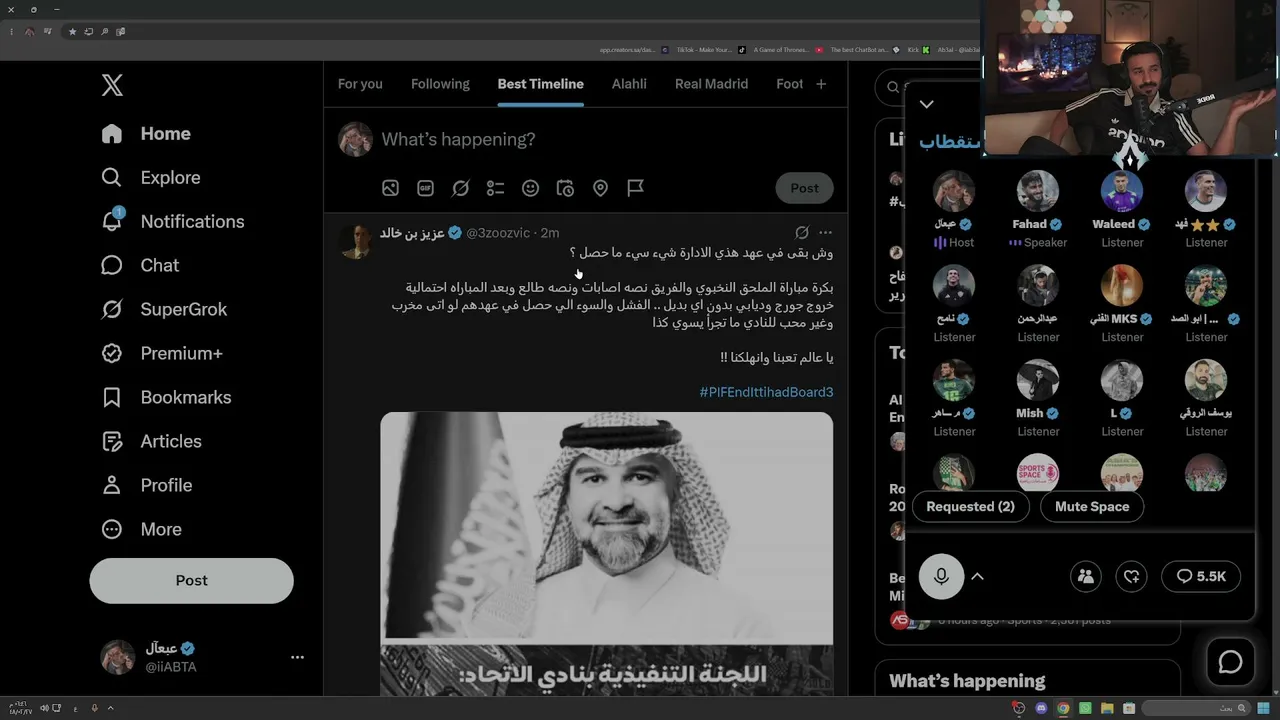
Task: Open Discord from the taskbar
Action: 1041,709
